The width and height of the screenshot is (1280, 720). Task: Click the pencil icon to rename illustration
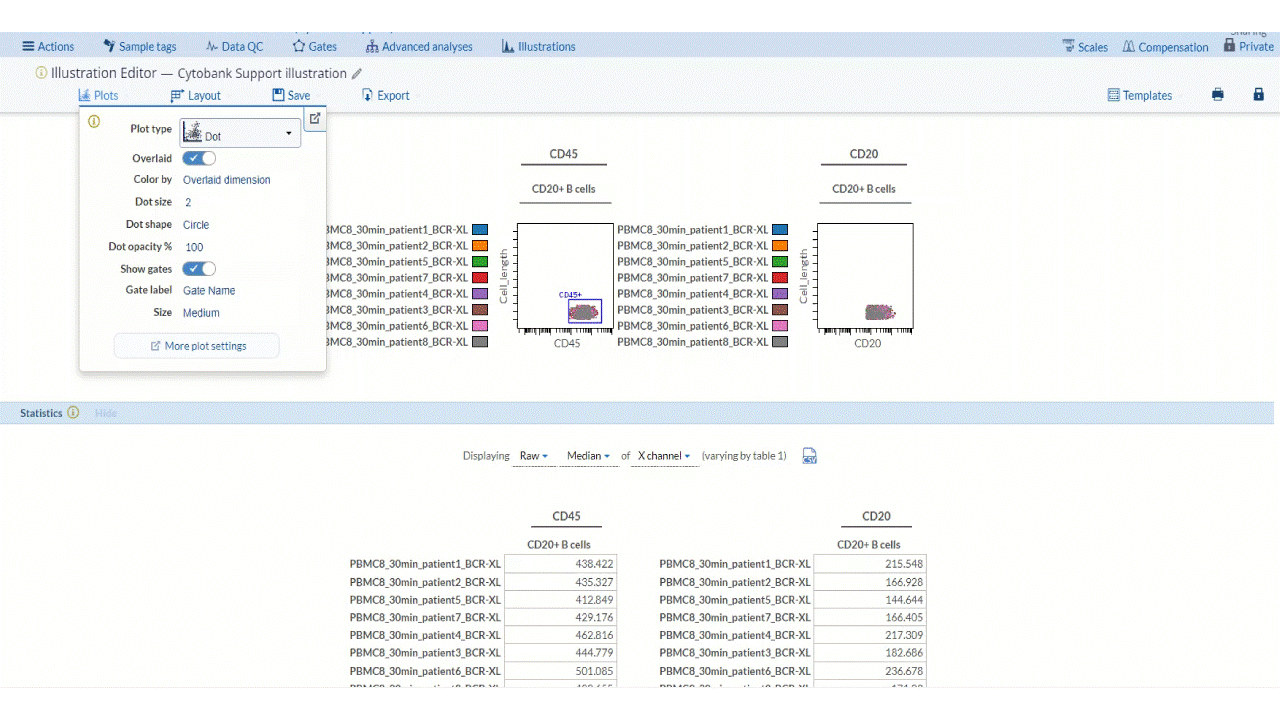[357, 74]
